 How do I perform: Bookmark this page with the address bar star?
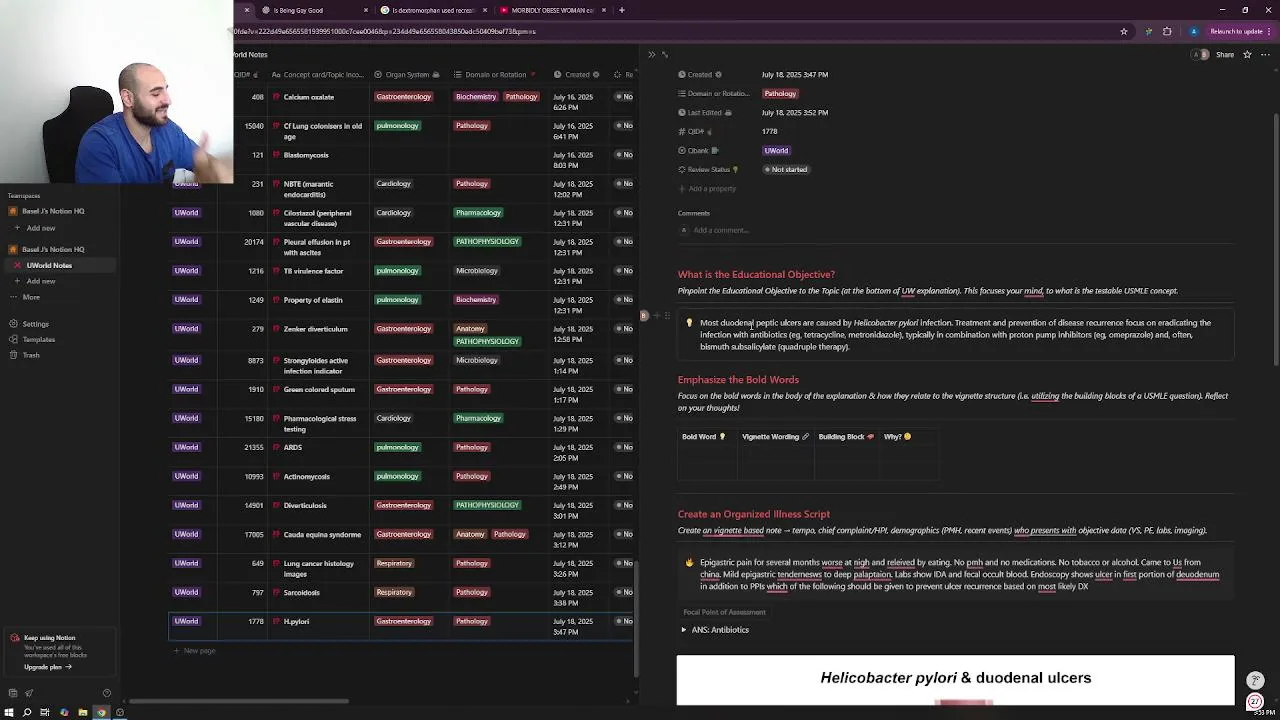(x=1123, y=31)
